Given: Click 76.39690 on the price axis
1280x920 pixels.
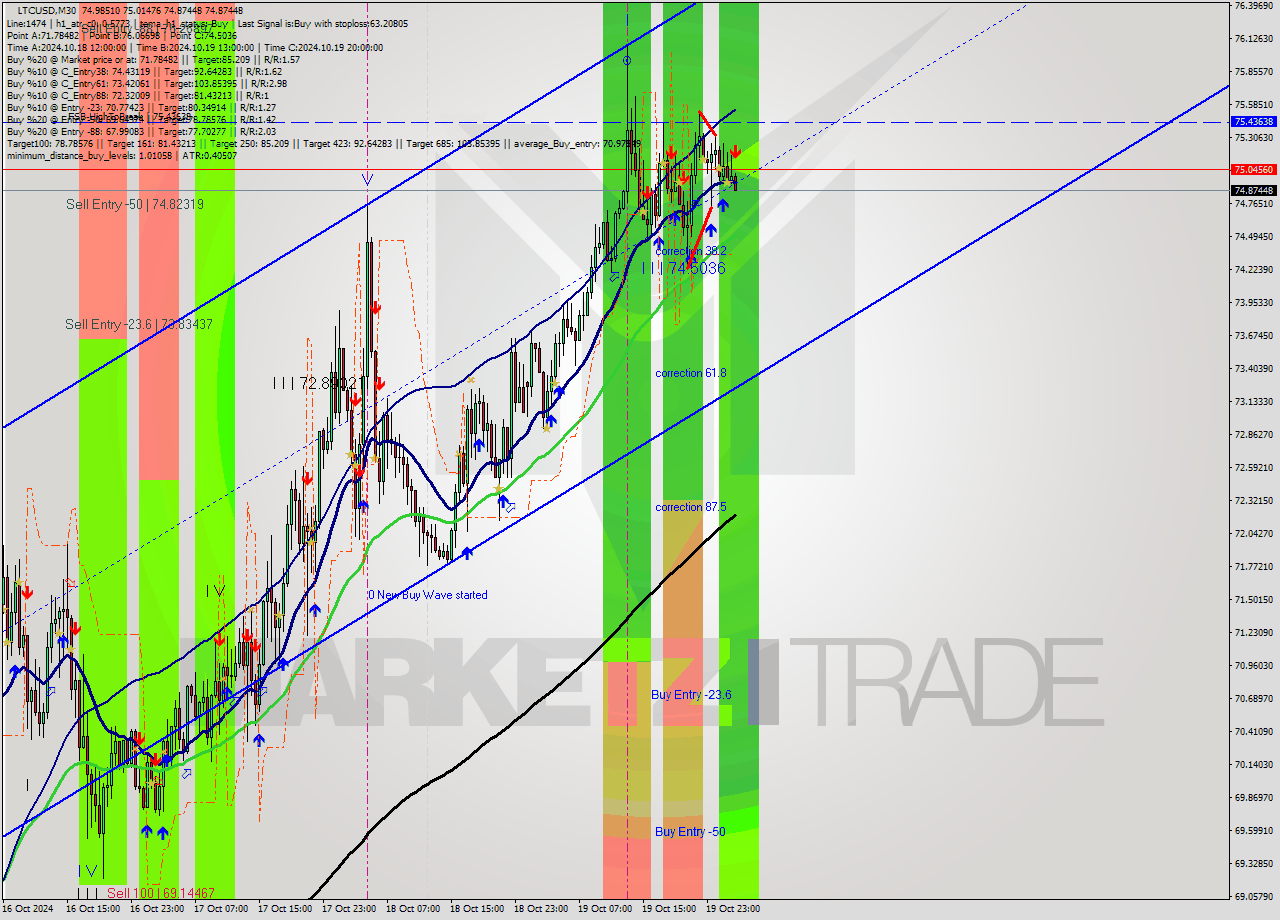Looking at the screenshot, I should click(1254, 6).
